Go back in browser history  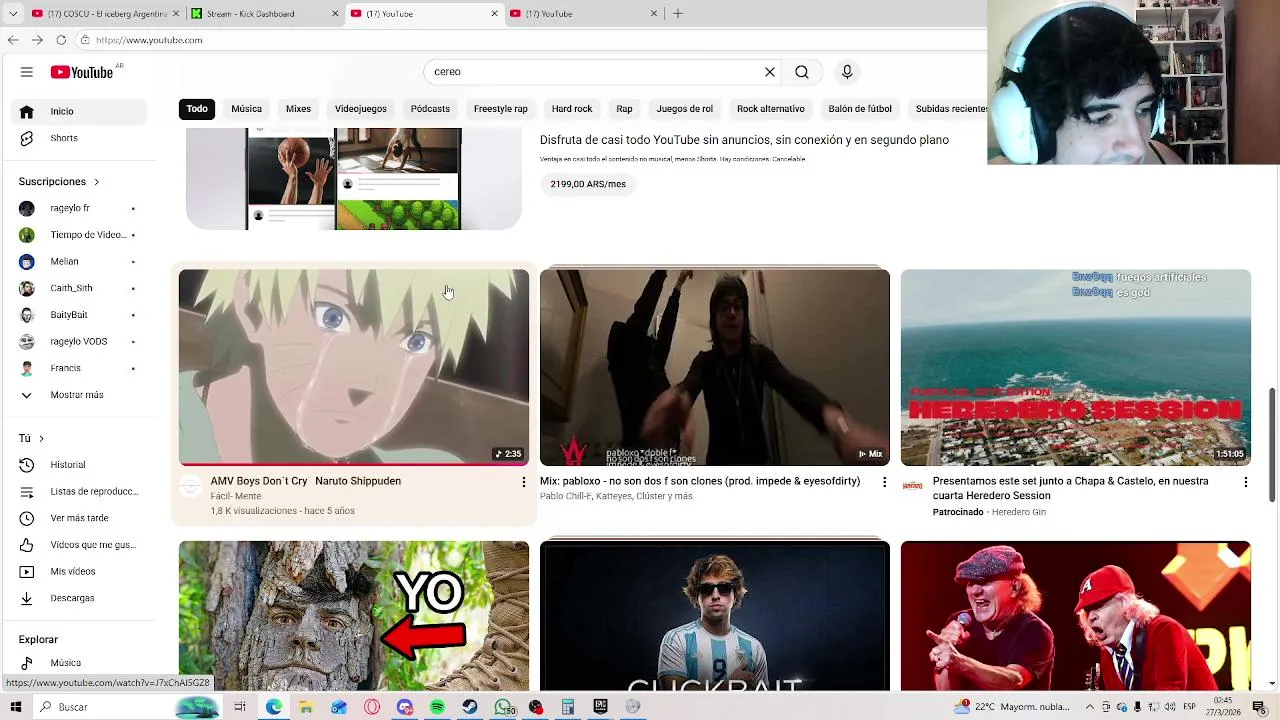point(13,40)
